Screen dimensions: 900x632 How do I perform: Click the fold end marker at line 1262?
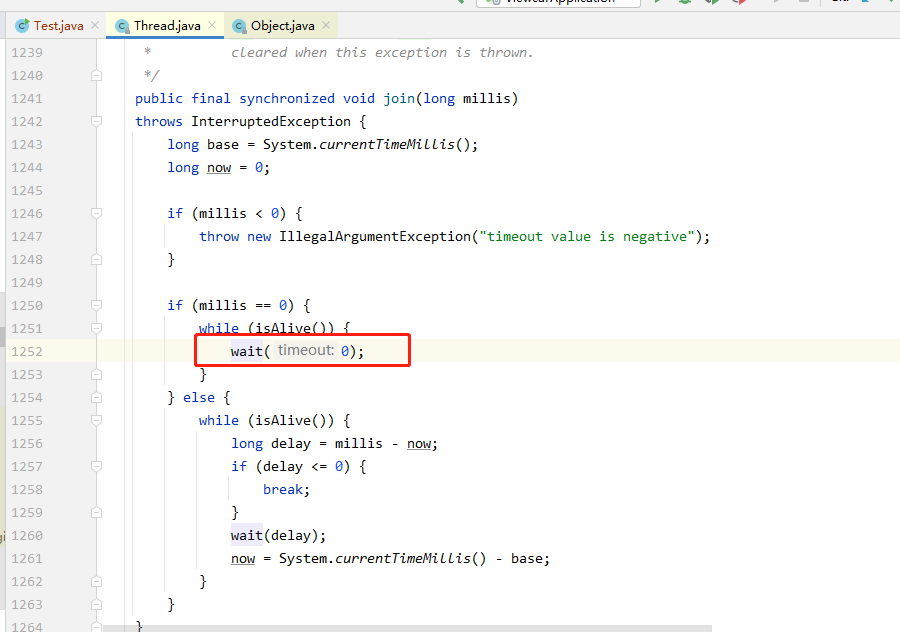tap(96, 581)
